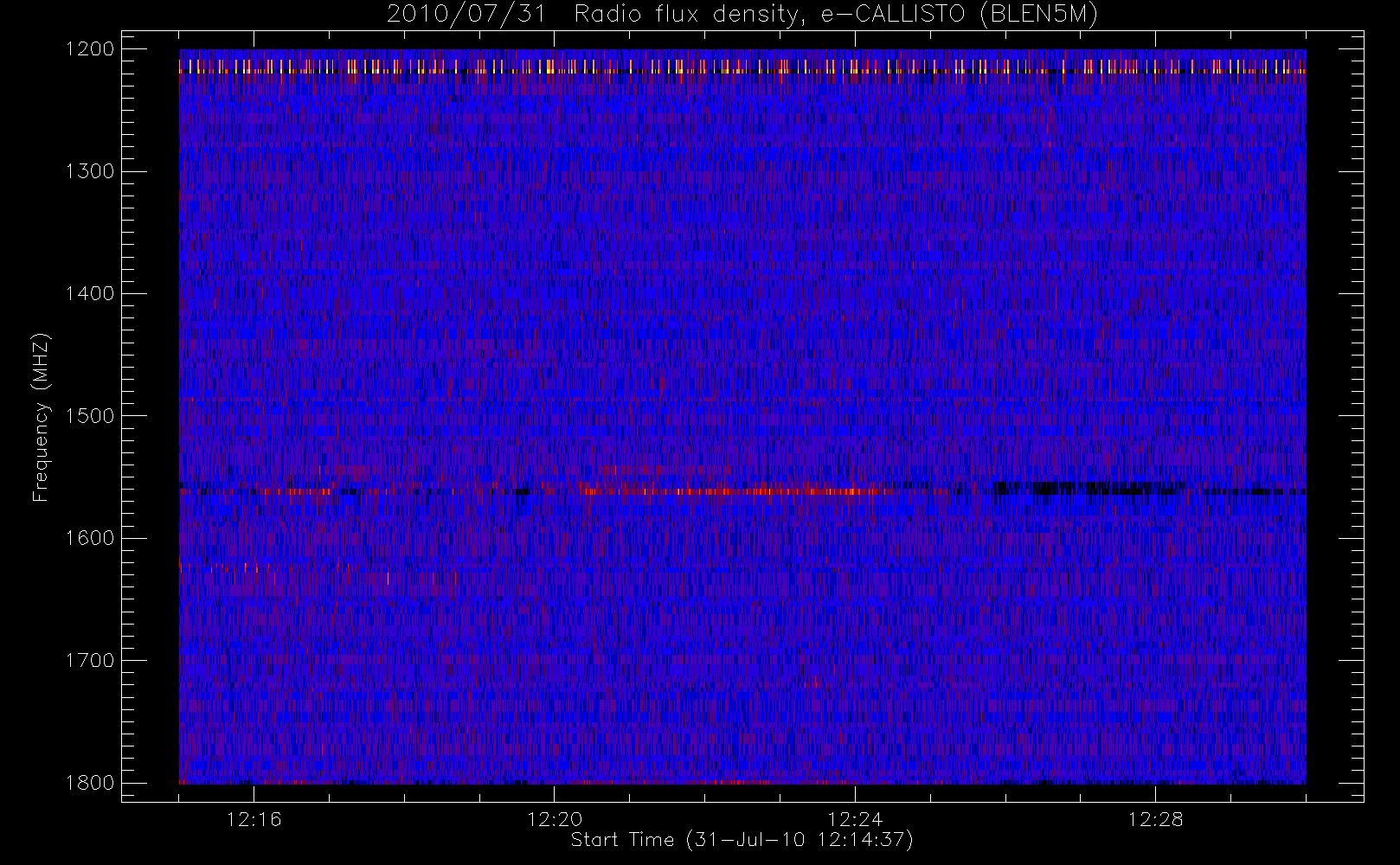Click the 12:28 time tick label
The image size is (1400, 865).
coord(1155,819)
